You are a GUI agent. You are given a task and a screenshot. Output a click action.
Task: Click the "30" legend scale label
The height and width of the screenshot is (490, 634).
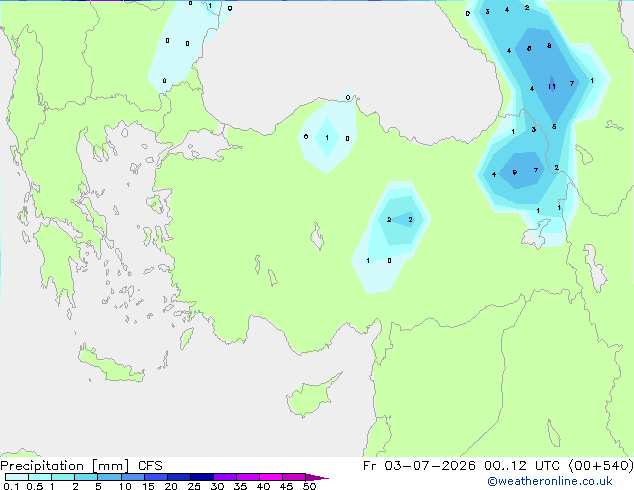click(217, 486)
